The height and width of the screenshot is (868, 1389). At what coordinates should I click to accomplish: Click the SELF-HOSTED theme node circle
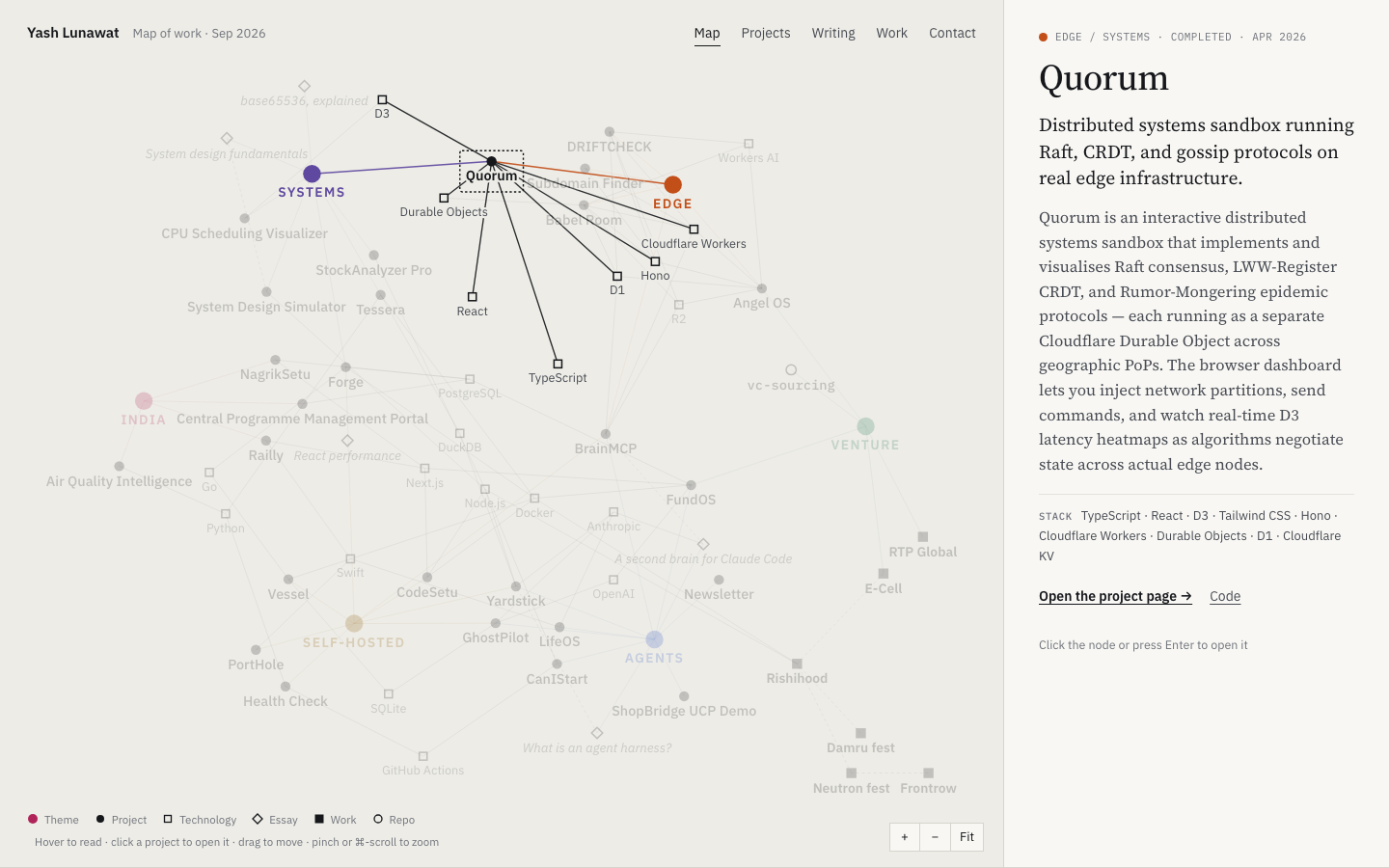click(354, 624)
